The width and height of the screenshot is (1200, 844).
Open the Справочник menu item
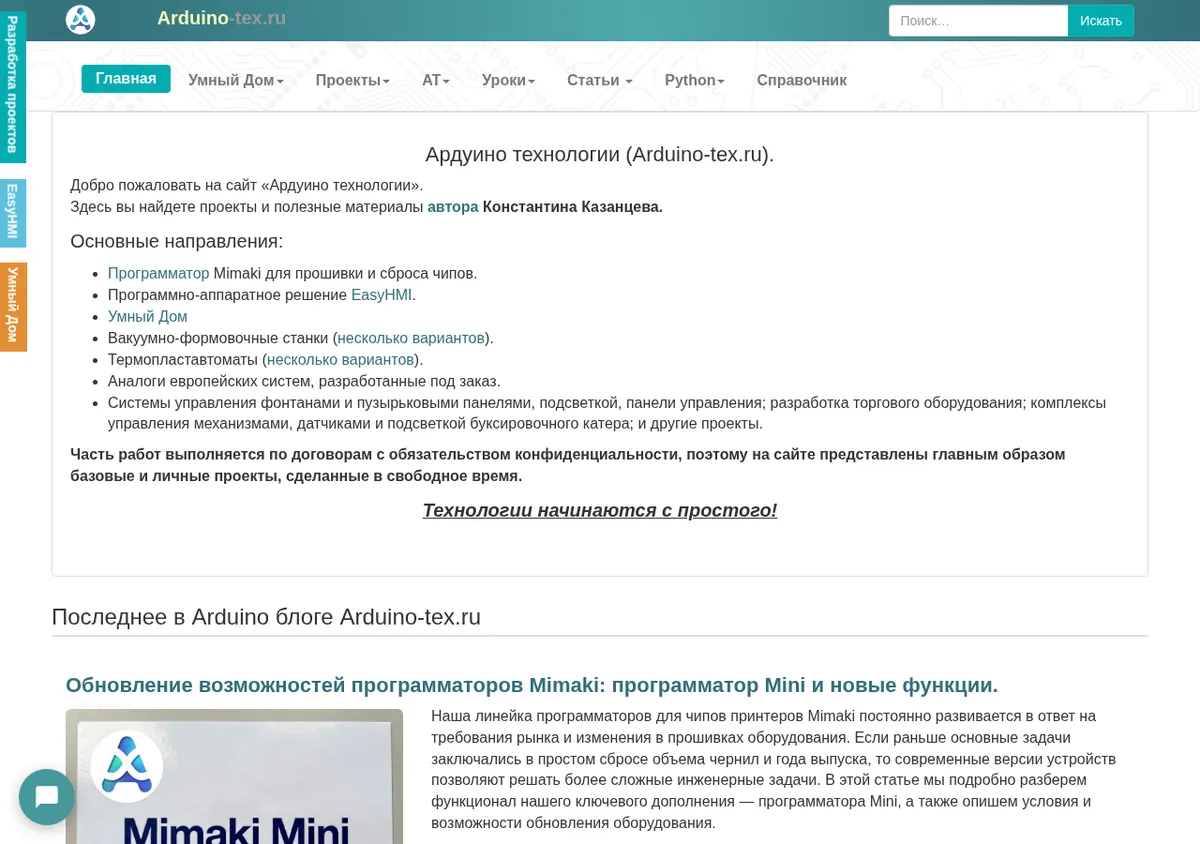[802, 80]
